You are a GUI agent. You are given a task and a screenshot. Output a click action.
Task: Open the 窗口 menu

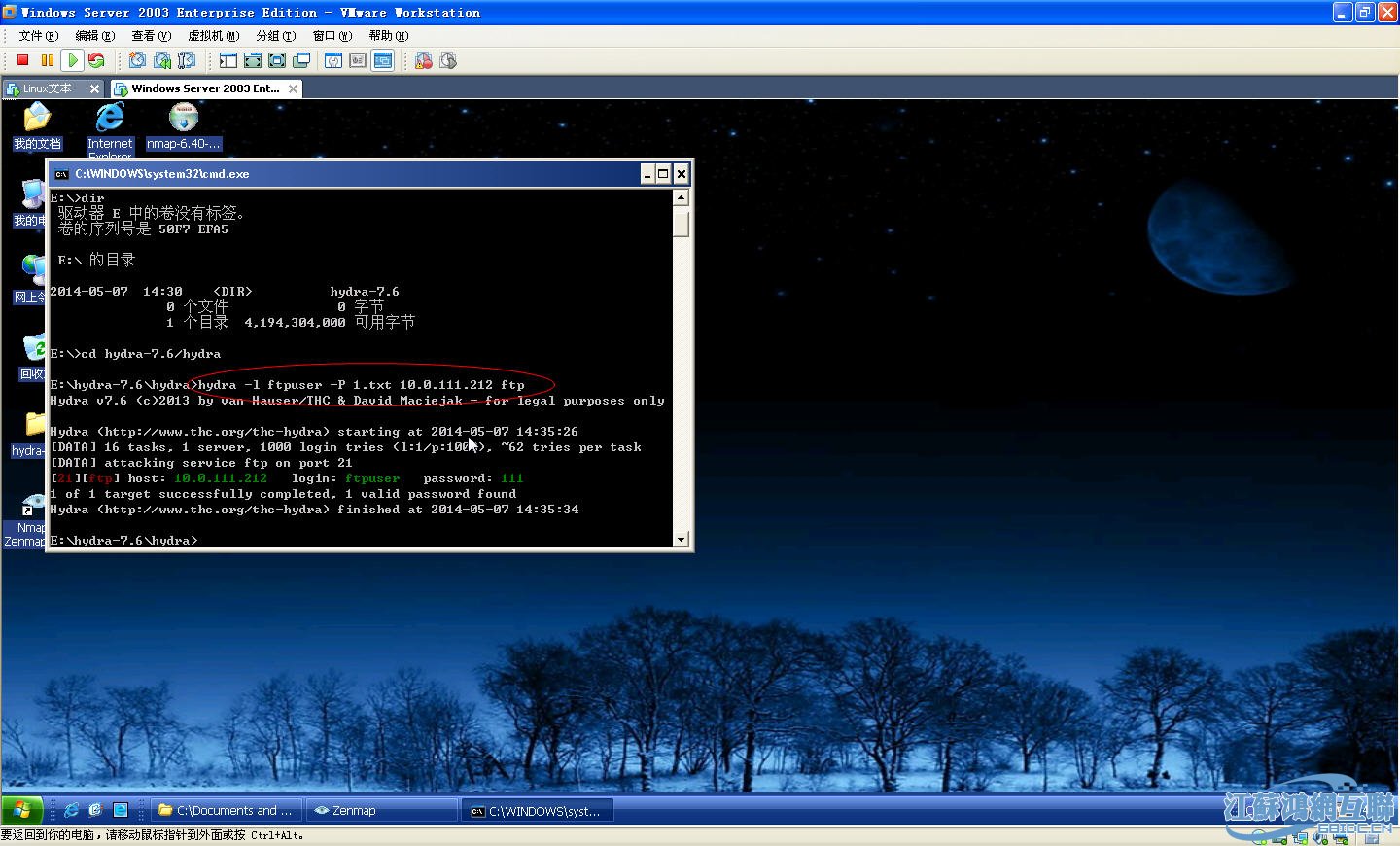[x=332, y=35]
